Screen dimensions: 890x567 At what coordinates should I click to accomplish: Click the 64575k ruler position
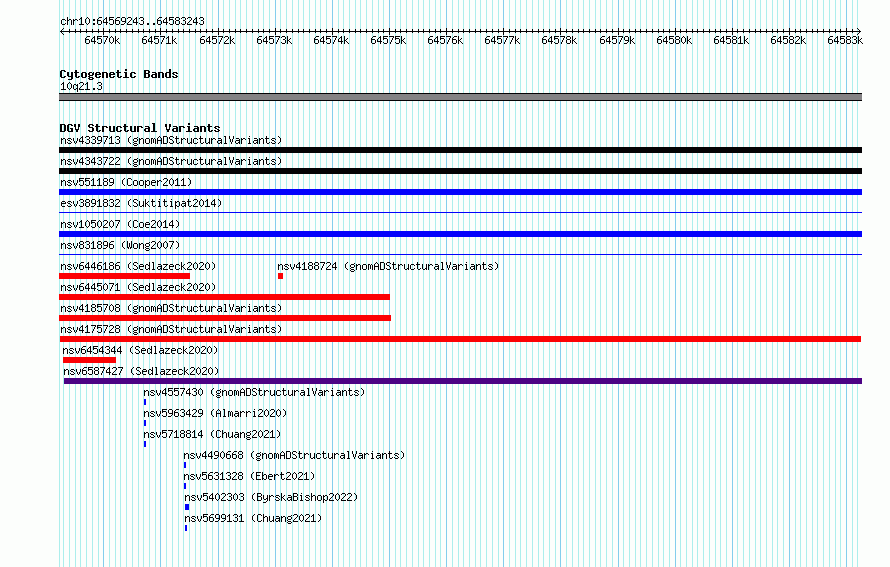coord(388,40)
